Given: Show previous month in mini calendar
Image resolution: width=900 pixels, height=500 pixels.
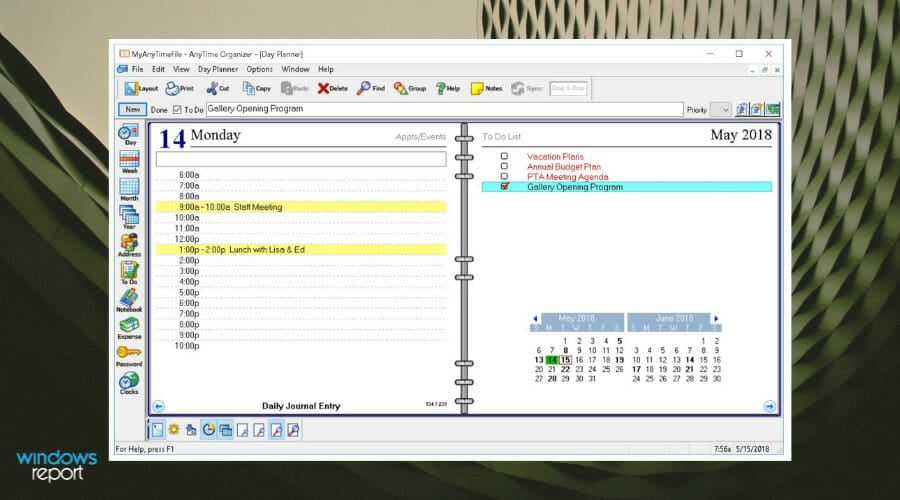Looking at the screenshot, I should (x=536, y=319).
